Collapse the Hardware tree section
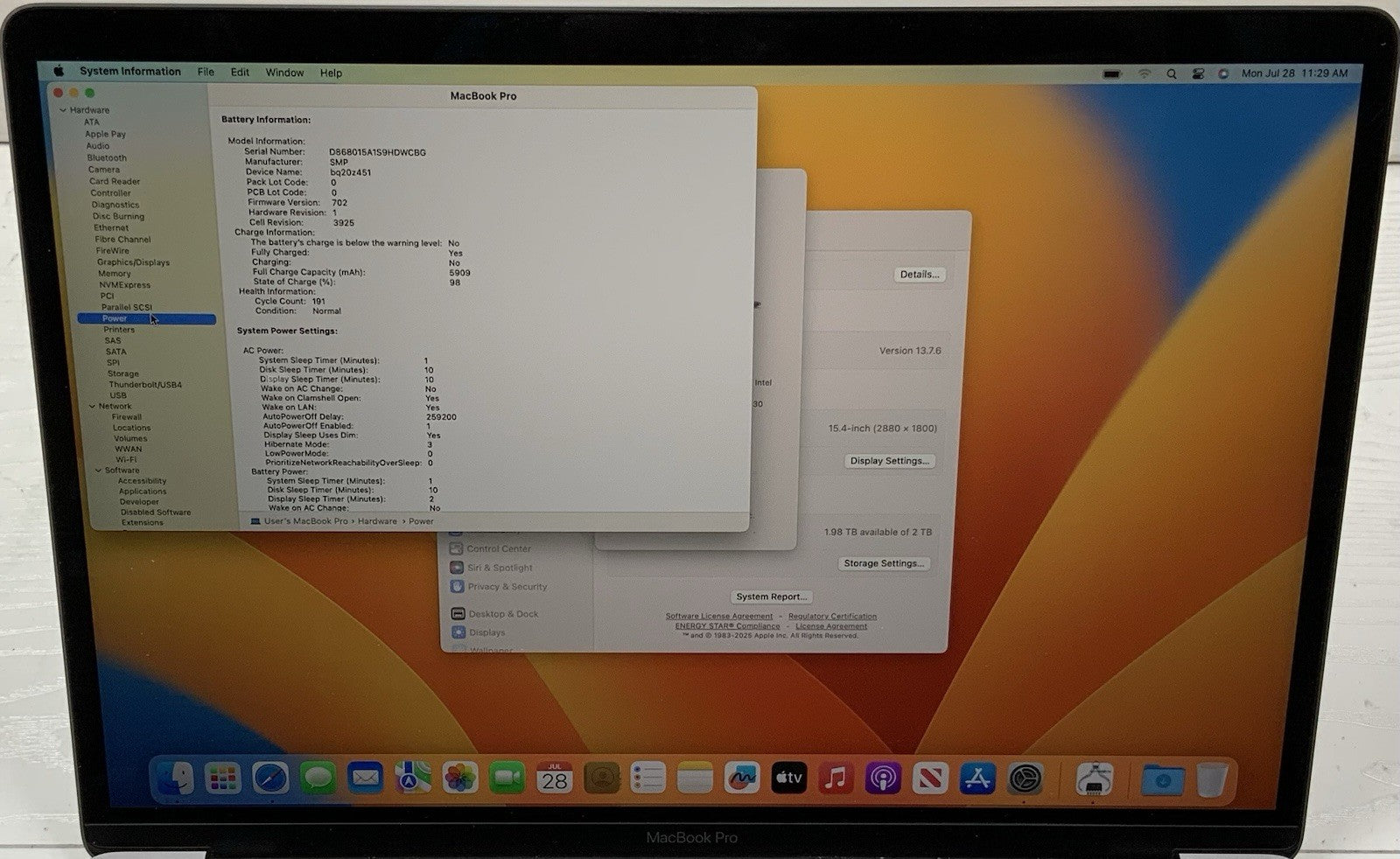The image size is (1400, 859). [x=63, y=110]
